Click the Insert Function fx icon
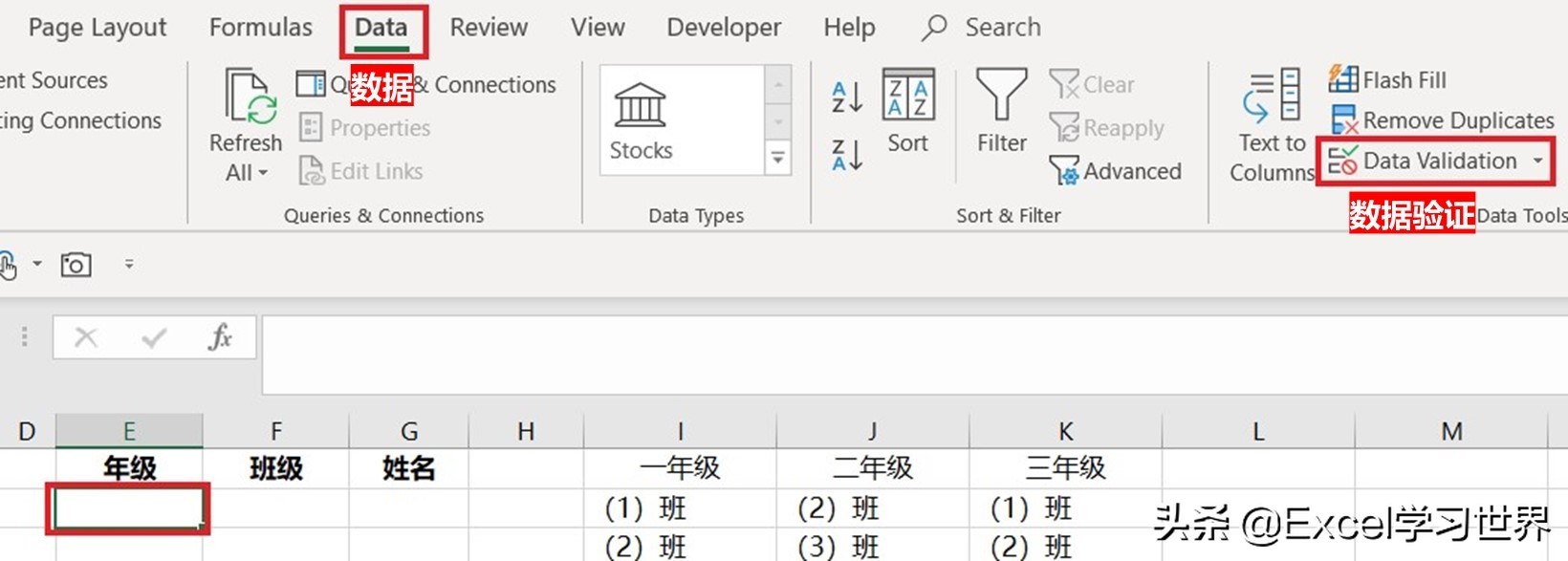The height and width of the screenshot is (561, 1568). 220,336
